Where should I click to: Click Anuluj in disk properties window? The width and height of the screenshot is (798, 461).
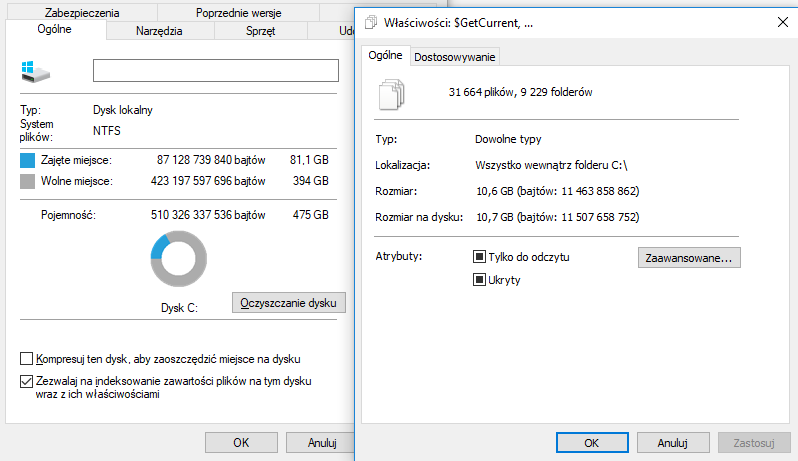point(322,443)
